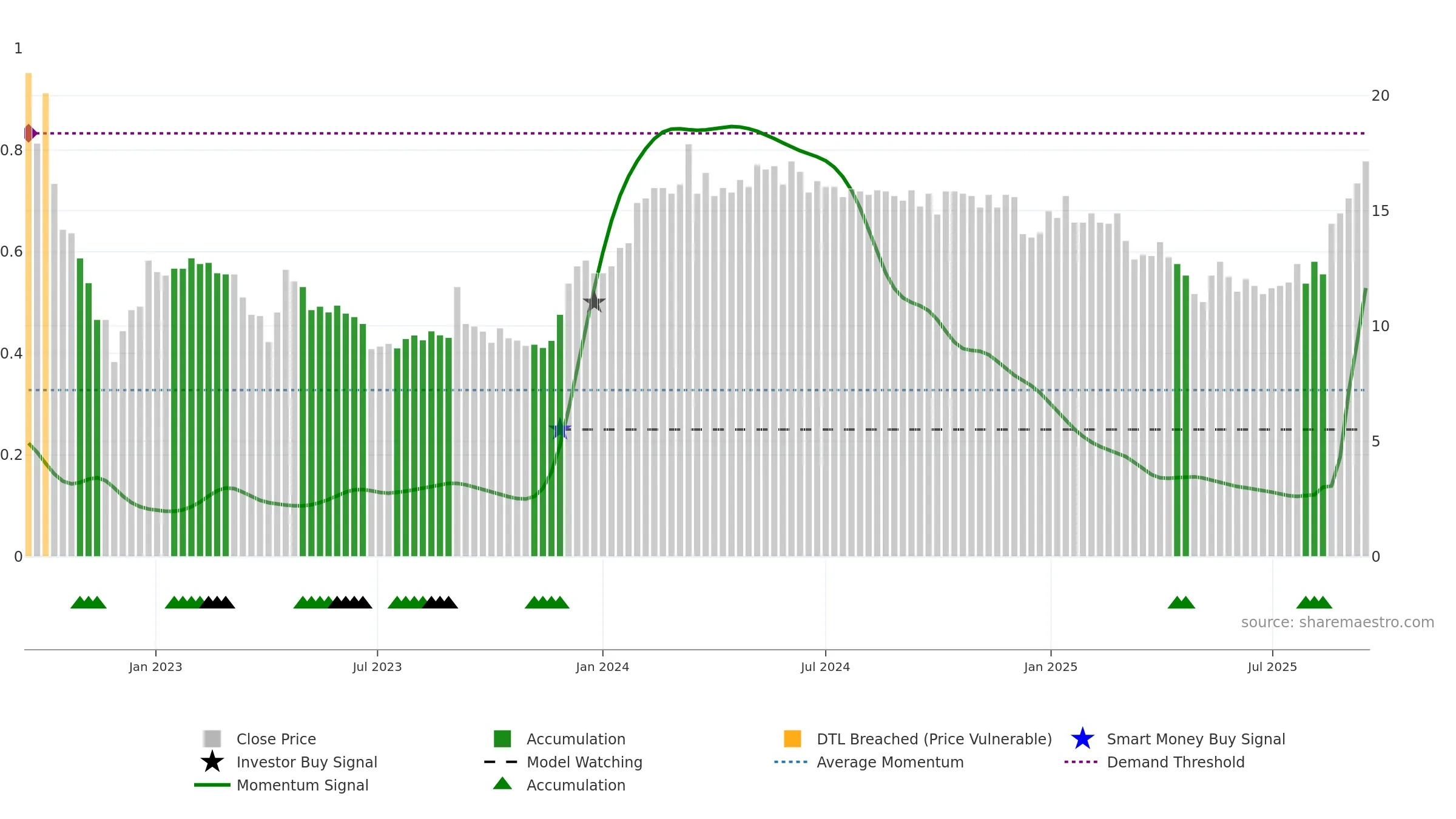Hide the Demand Threshold legend entry
The image size is (1456, 819).
[x=1175, y=762]
